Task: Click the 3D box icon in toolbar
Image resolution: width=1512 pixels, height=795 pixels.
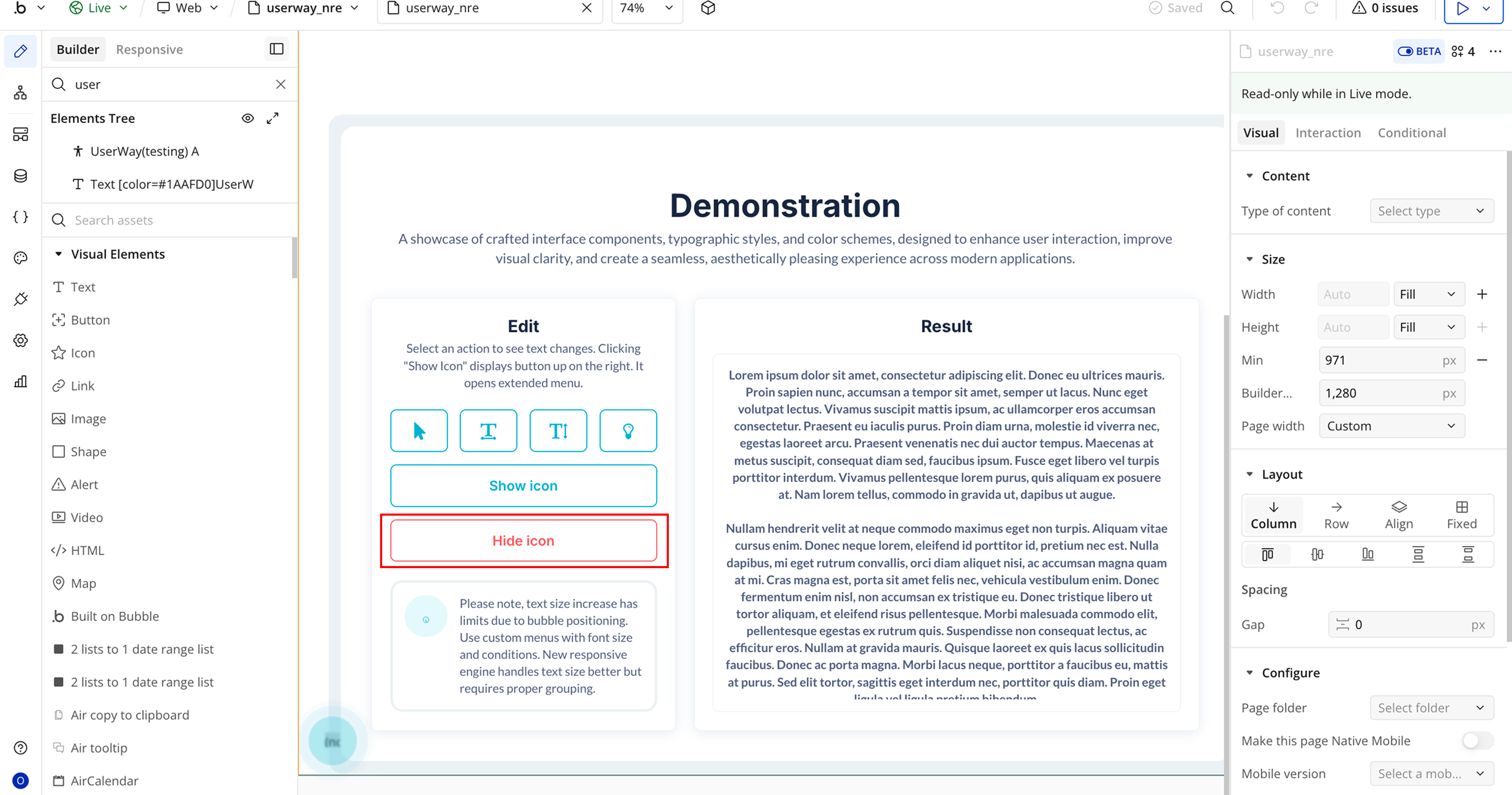Action: [x=708, y=8]
